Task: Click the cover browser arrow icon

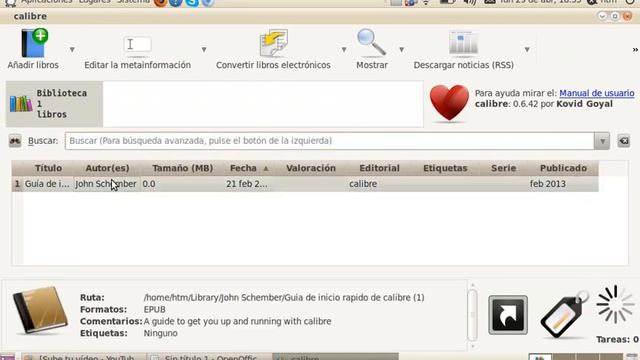Action: pyautogui.click(x=508, y=315)
